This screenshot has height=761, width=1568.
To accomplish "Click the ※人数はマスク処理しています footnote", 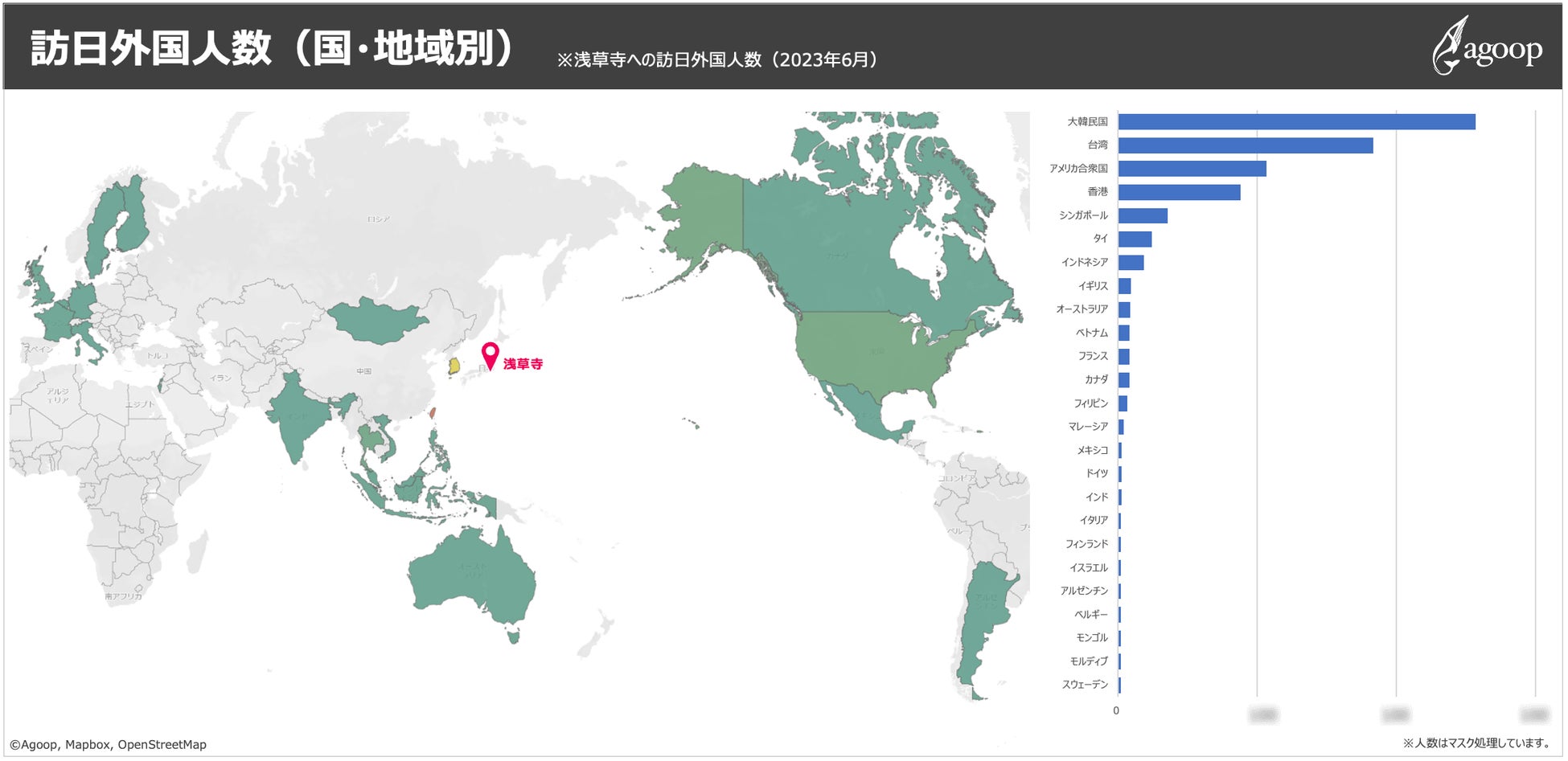I will (x=1478, y=743).
